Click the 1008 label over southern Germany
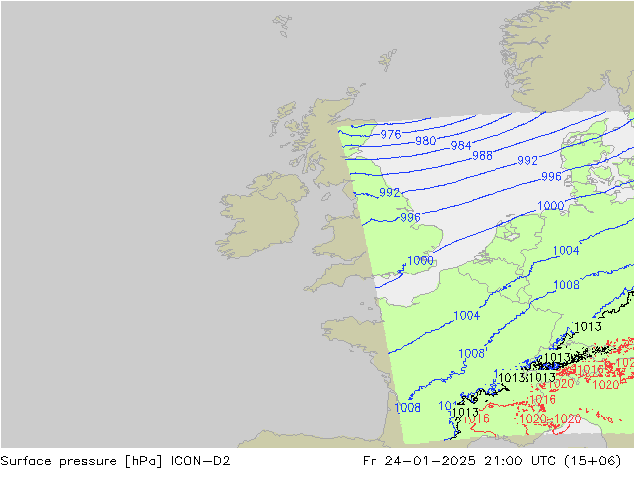634x490 pixels. click(566, 285)
